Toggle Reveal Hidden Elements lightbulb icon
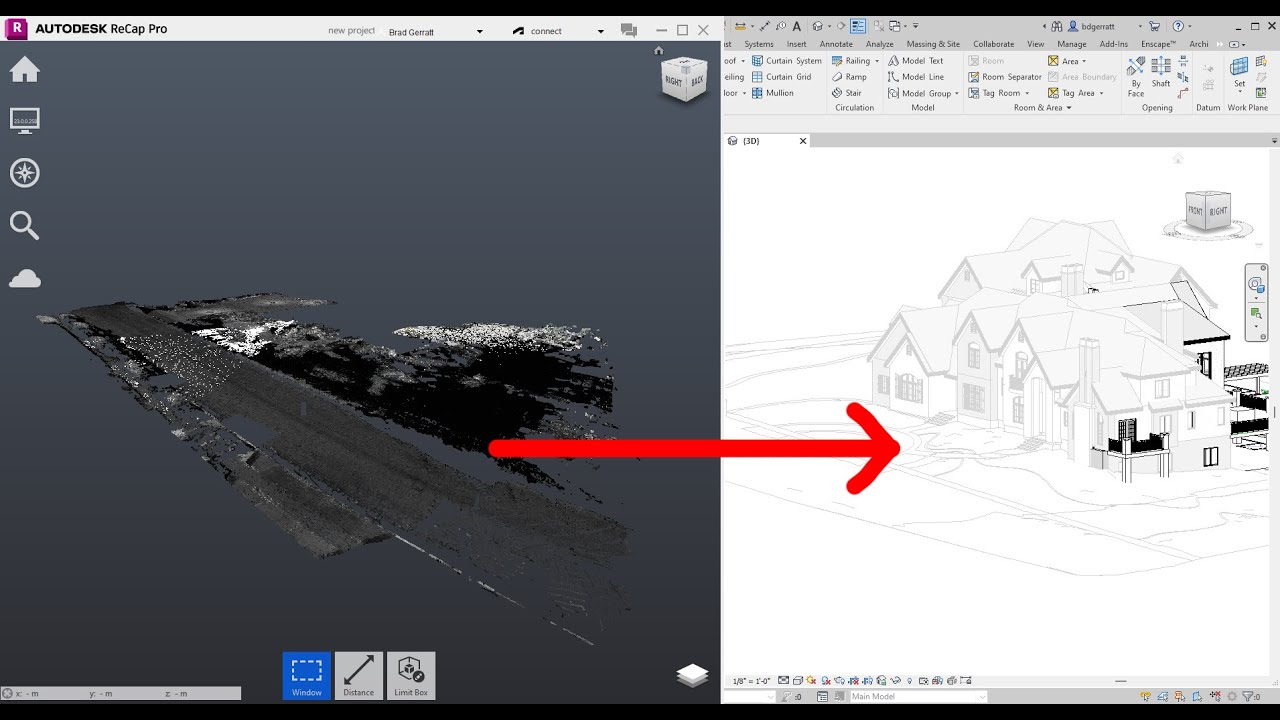The height and width of the screenshot is (720, 1280). point(909,681)
